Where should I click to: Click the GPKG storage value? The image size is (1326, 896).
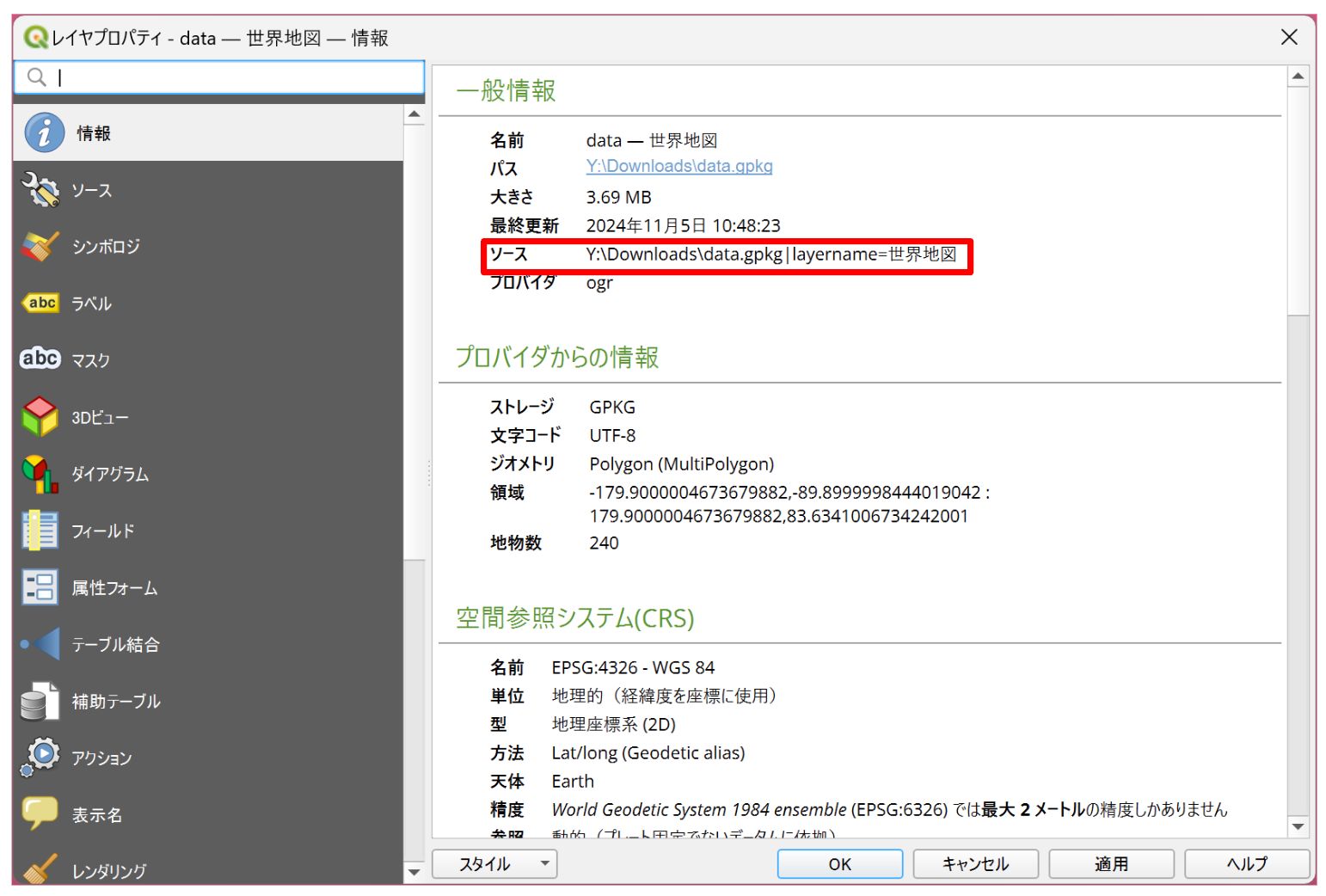pos(612,407)
